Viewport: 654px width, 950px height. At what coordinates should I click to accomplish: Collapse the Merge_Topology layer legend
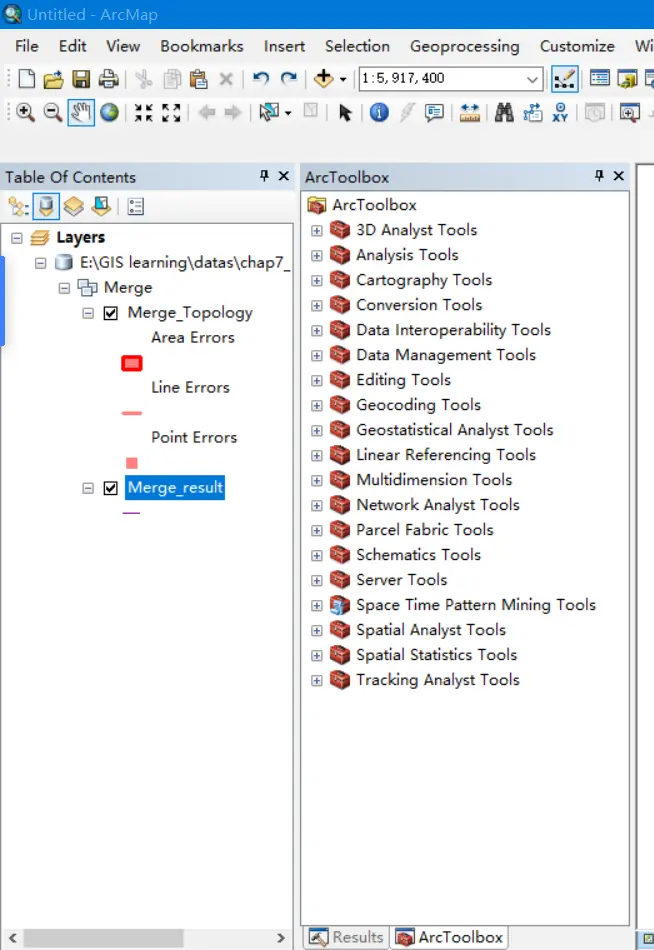88,313
